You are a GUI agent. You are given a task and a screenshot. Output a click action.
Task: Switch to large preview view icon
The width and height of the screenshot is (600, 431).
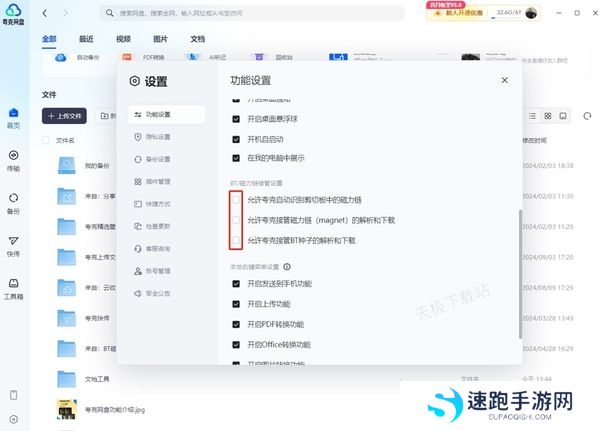click(563, 116)
